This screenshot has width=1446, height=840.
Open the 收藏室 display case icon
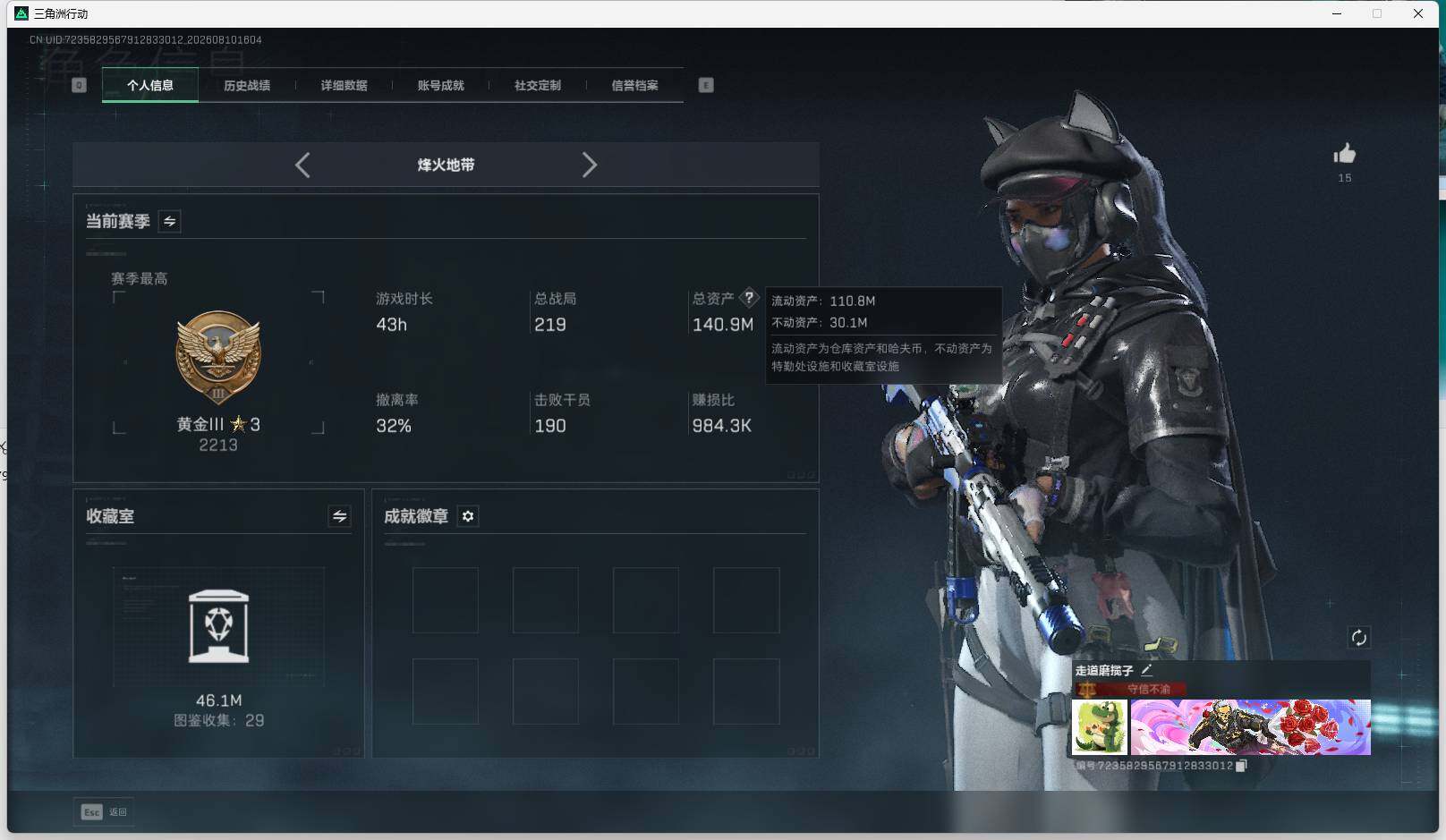219,626
